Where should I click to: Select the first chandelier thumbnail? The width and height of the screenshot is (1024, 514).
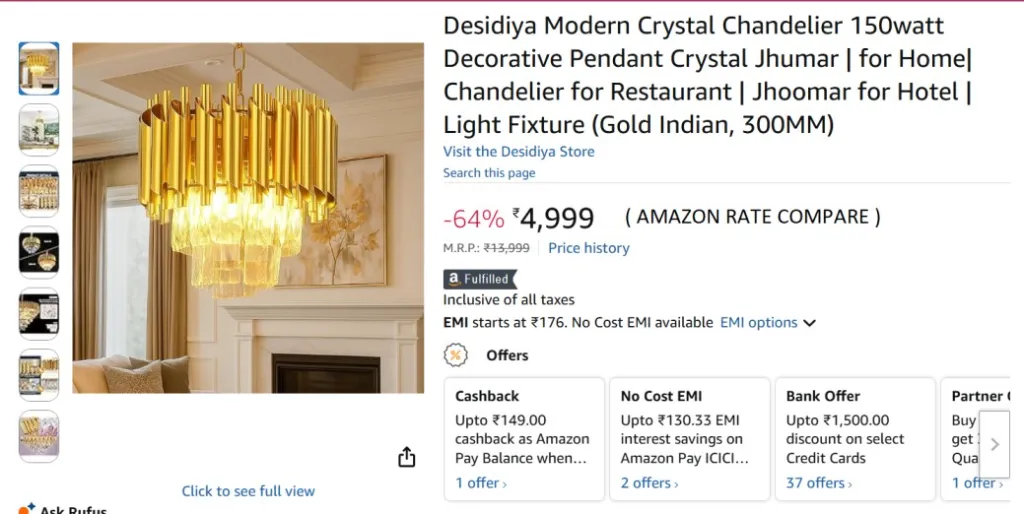click(x=39, y=68)
